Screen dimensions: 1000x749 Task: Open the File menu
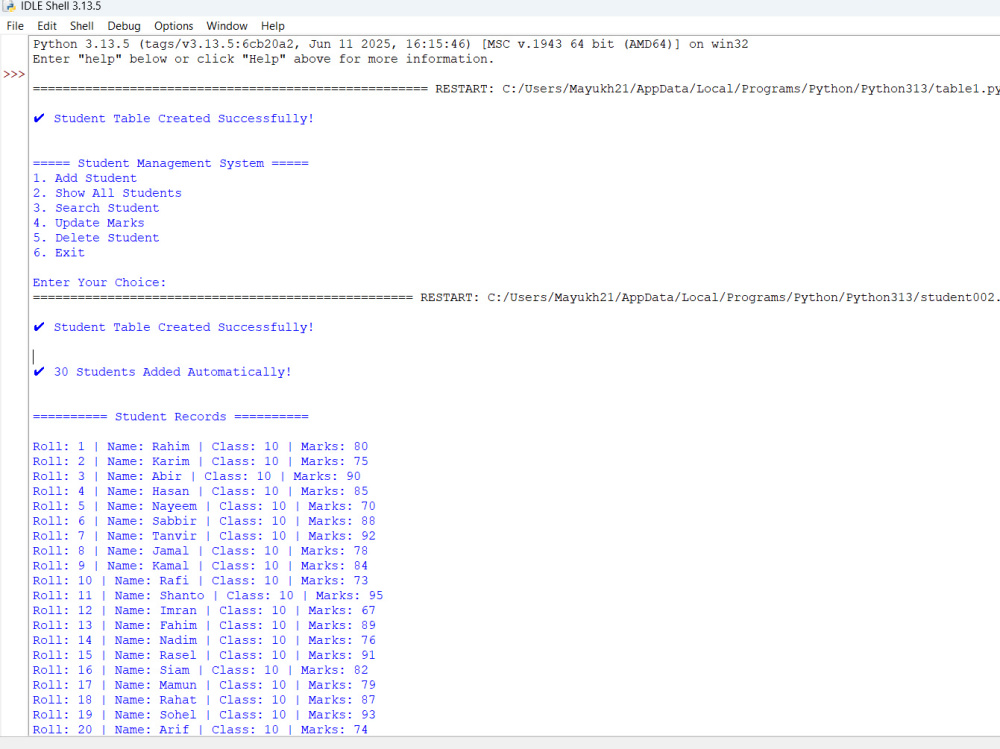pos(15,26)
